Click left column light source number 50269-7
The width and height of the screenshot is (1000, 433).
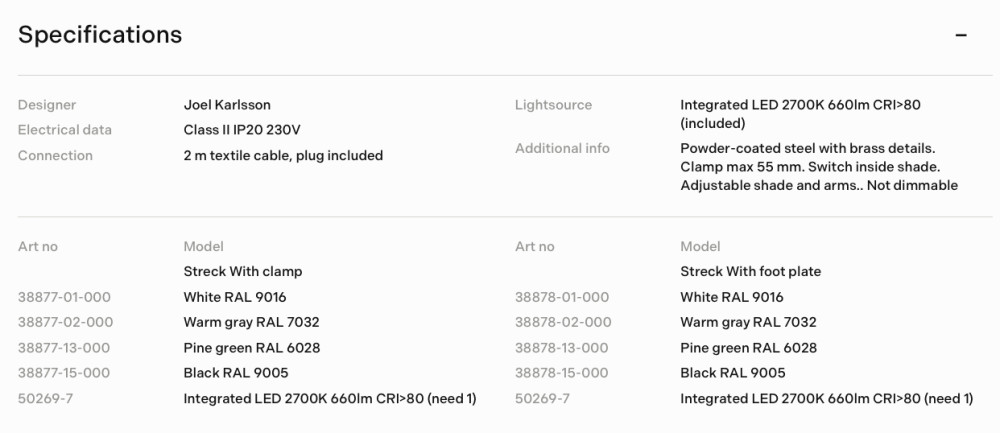tap(46, 399)
